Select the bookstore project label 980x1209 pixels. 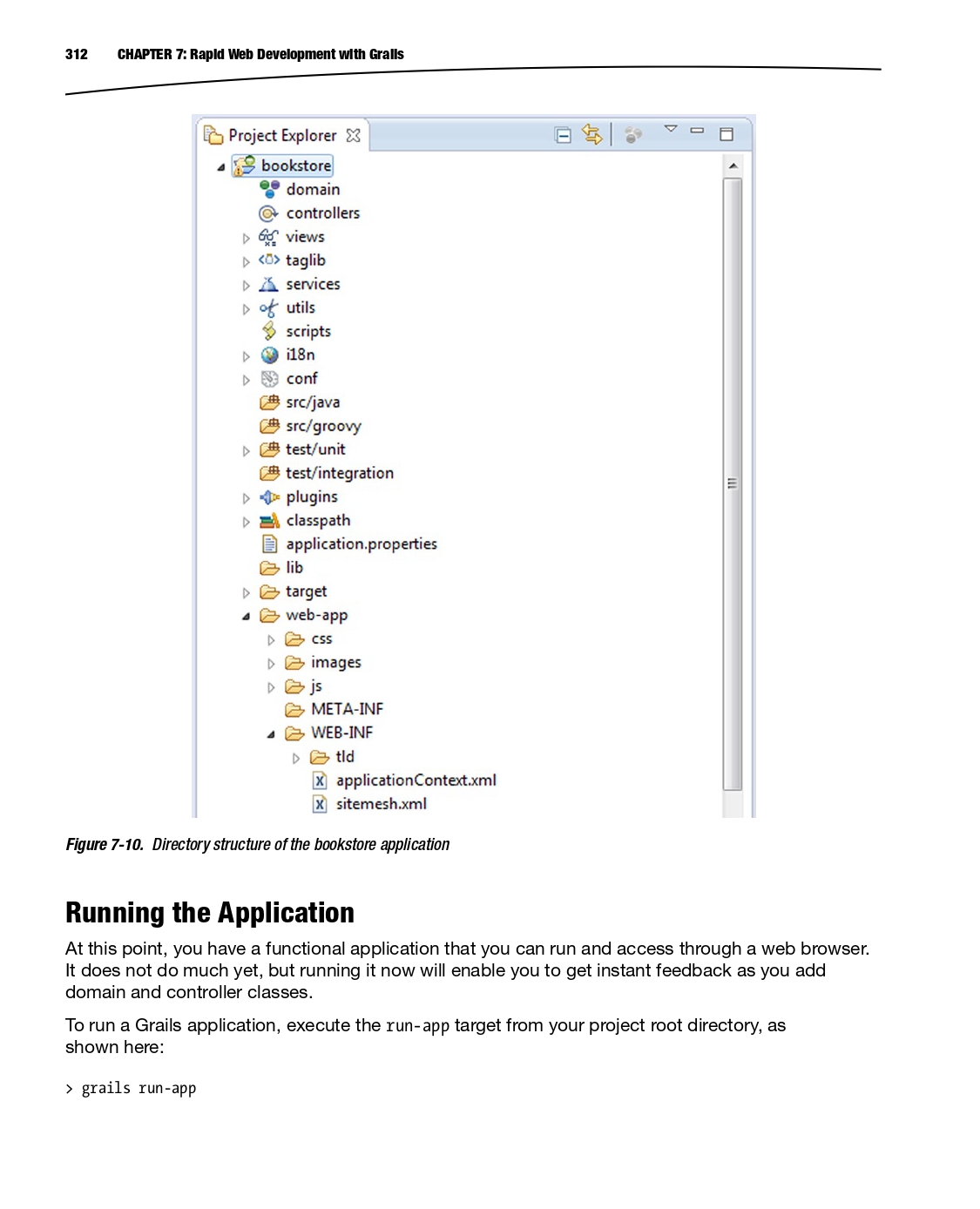pos(296,165)
